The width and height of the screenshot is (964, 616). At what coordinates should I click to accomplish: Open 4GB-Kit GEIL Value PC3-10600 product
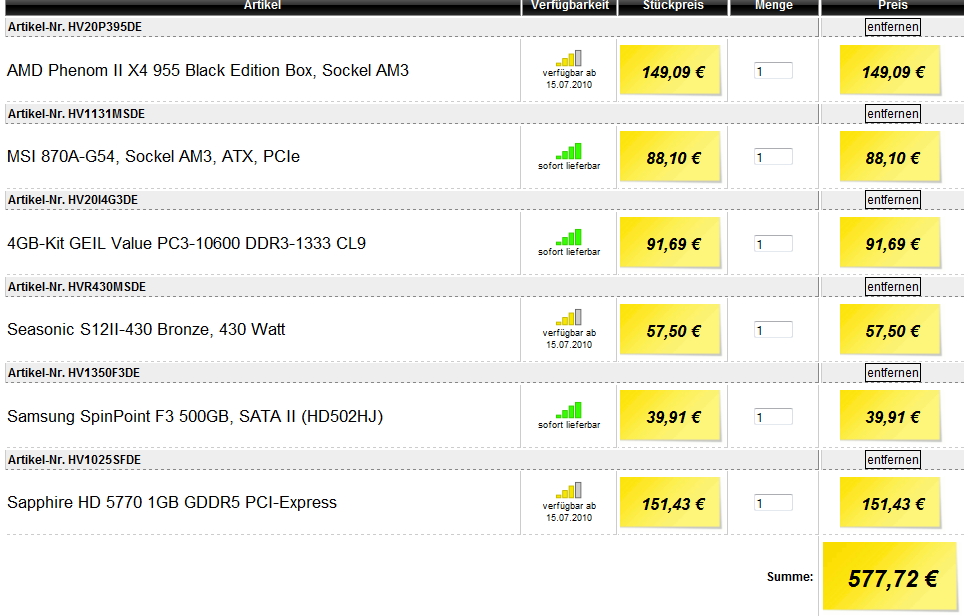pos(186,243)
